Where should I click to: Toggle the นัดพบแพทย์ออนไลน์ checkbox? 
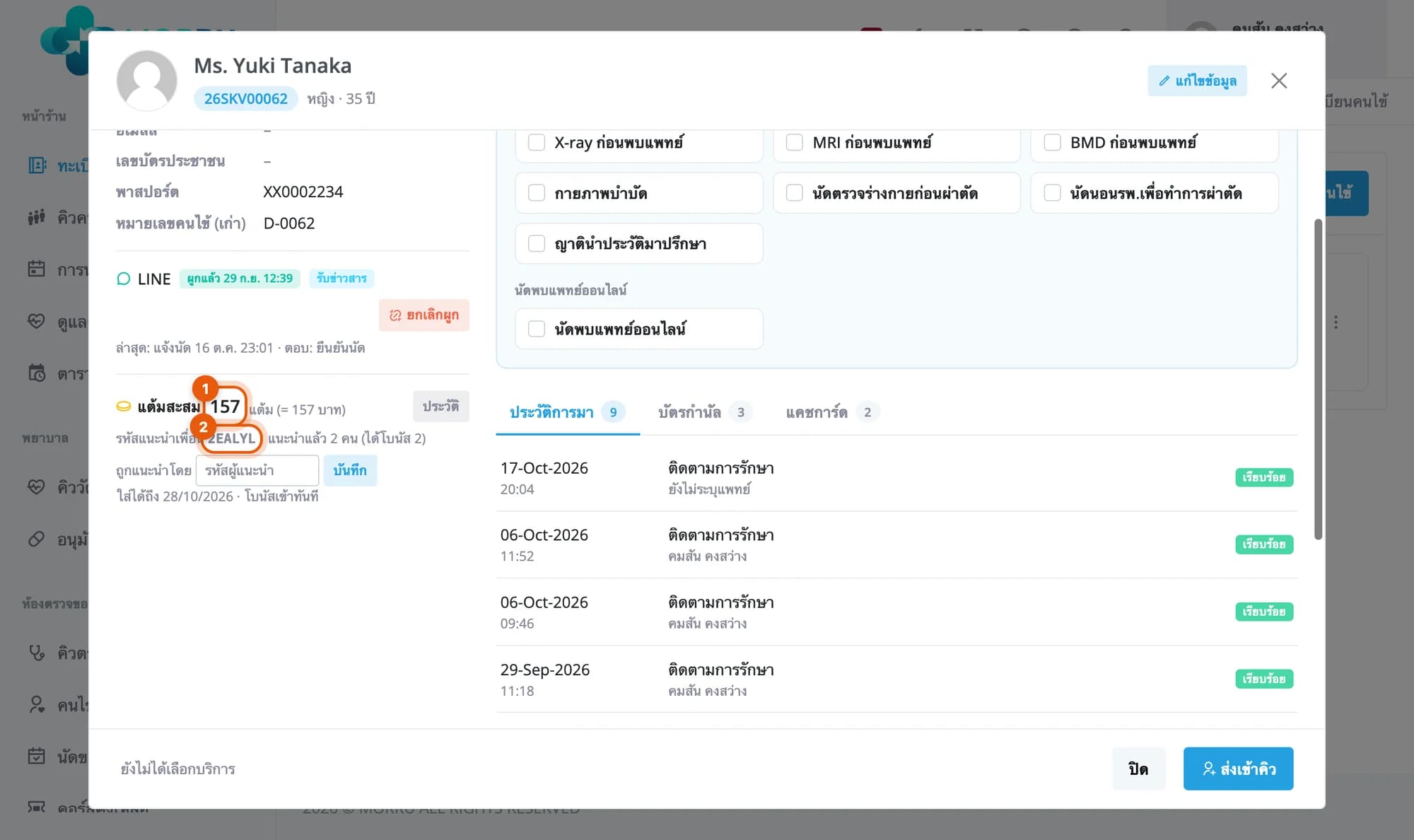[x=537, y=329]
